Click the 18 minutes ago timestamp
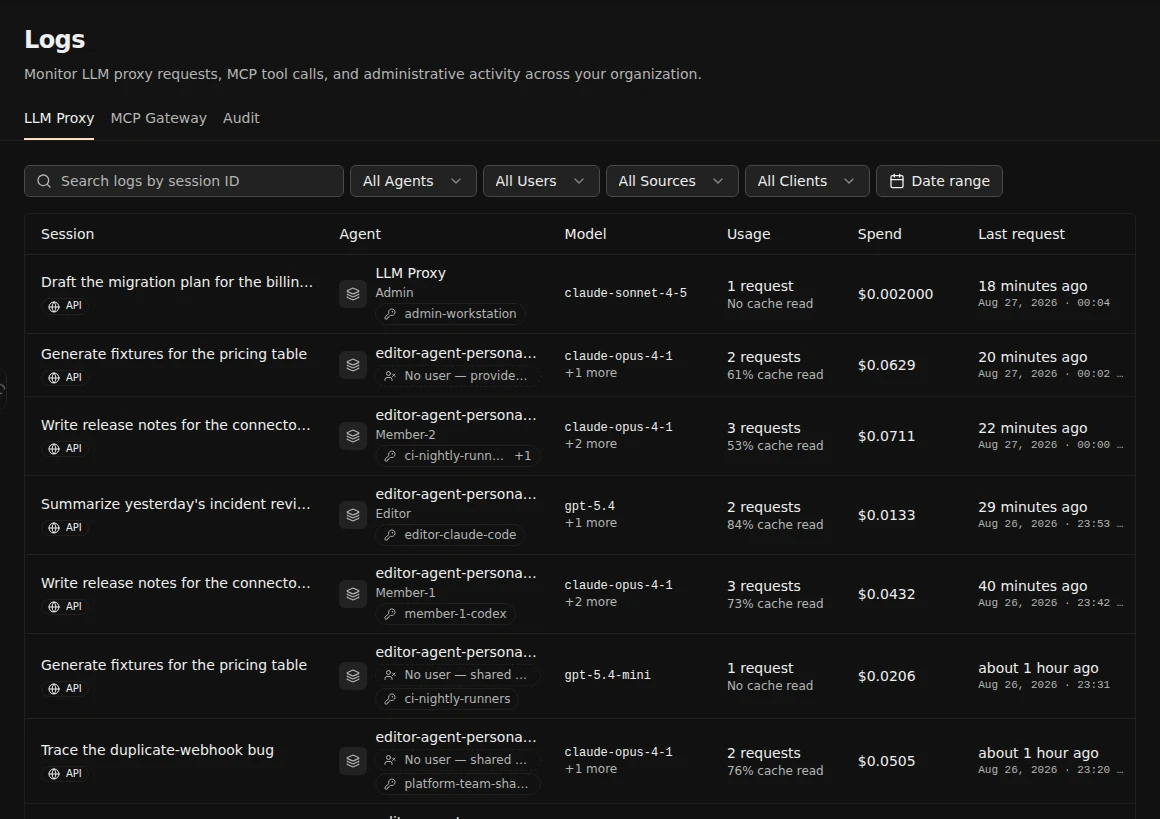 [1033, 286]
